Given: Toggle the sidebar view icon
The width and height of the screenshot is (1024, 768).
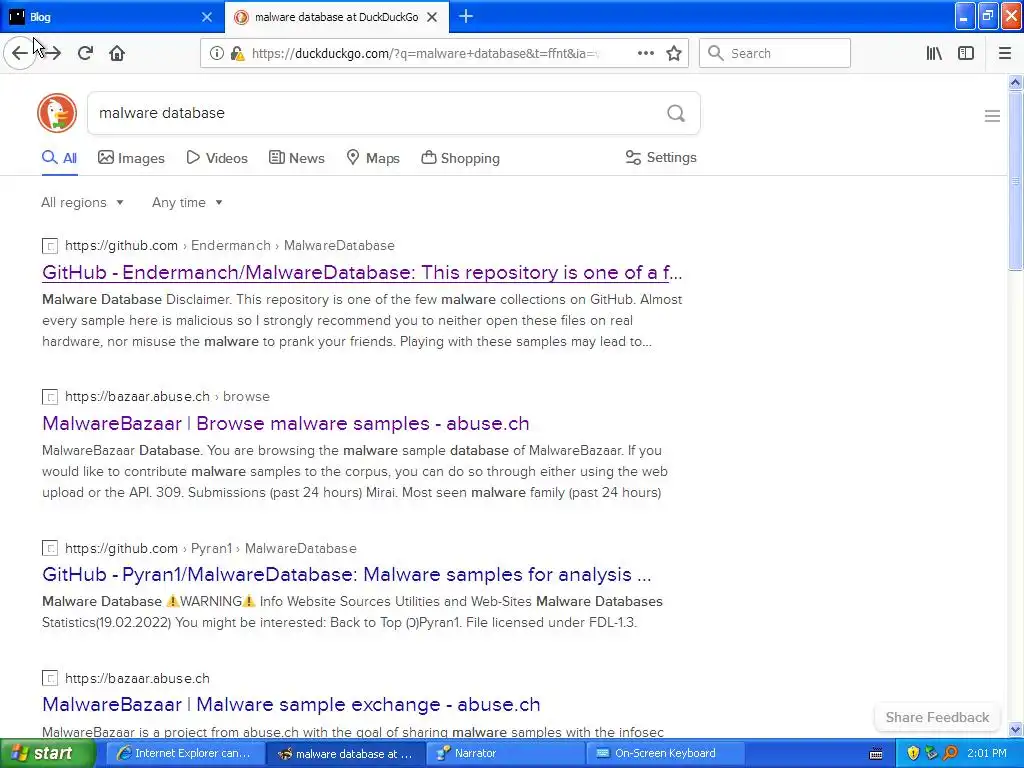Looking at the screenshot, I should pyautogui.click(x=966, y=53).
